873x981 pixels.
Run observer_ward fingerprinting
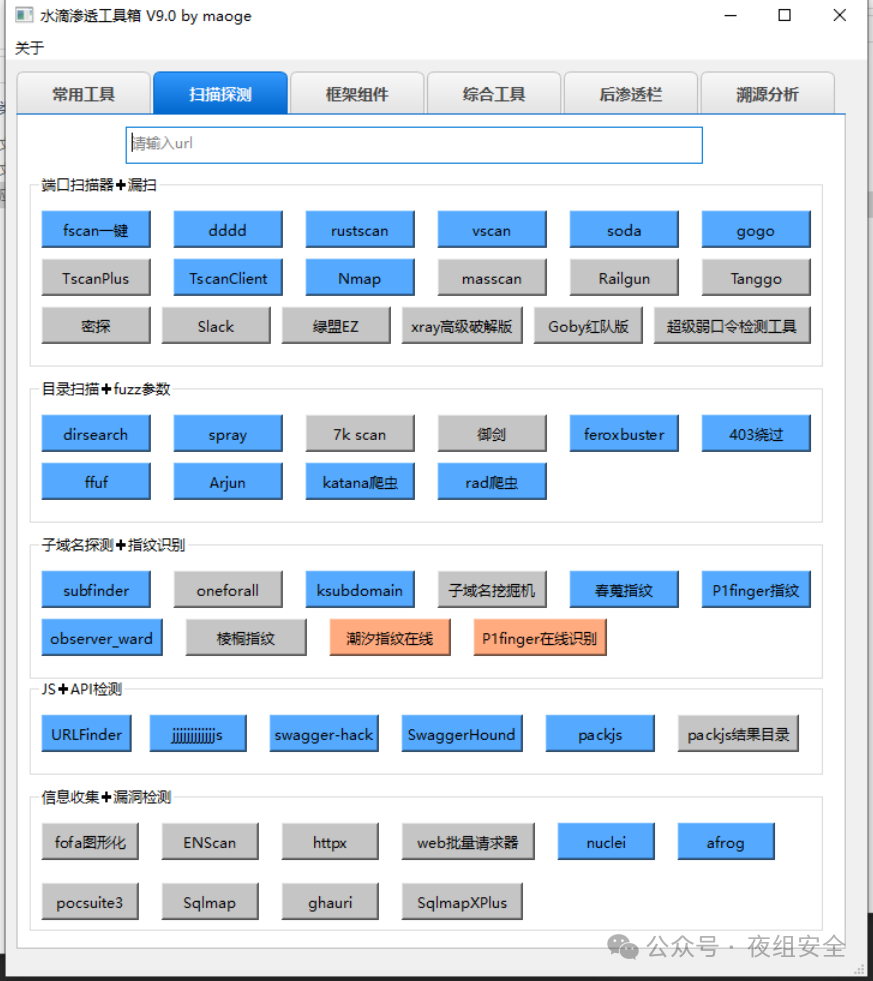[x=102, y=638]
